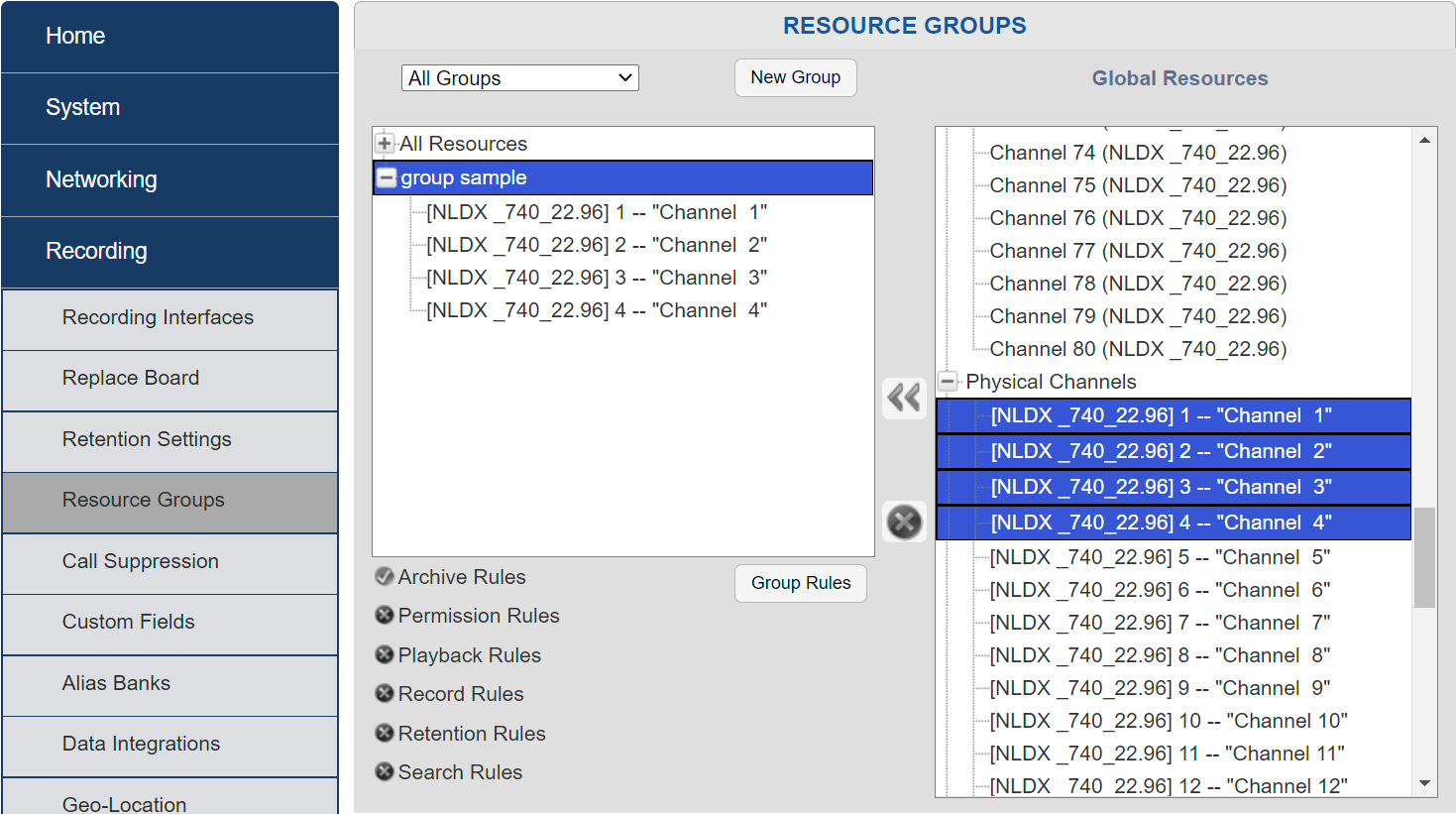Collapse the Physical Channels node
Image resolution: width=1456 pixels, height=814 pixels.
point(949,382)
